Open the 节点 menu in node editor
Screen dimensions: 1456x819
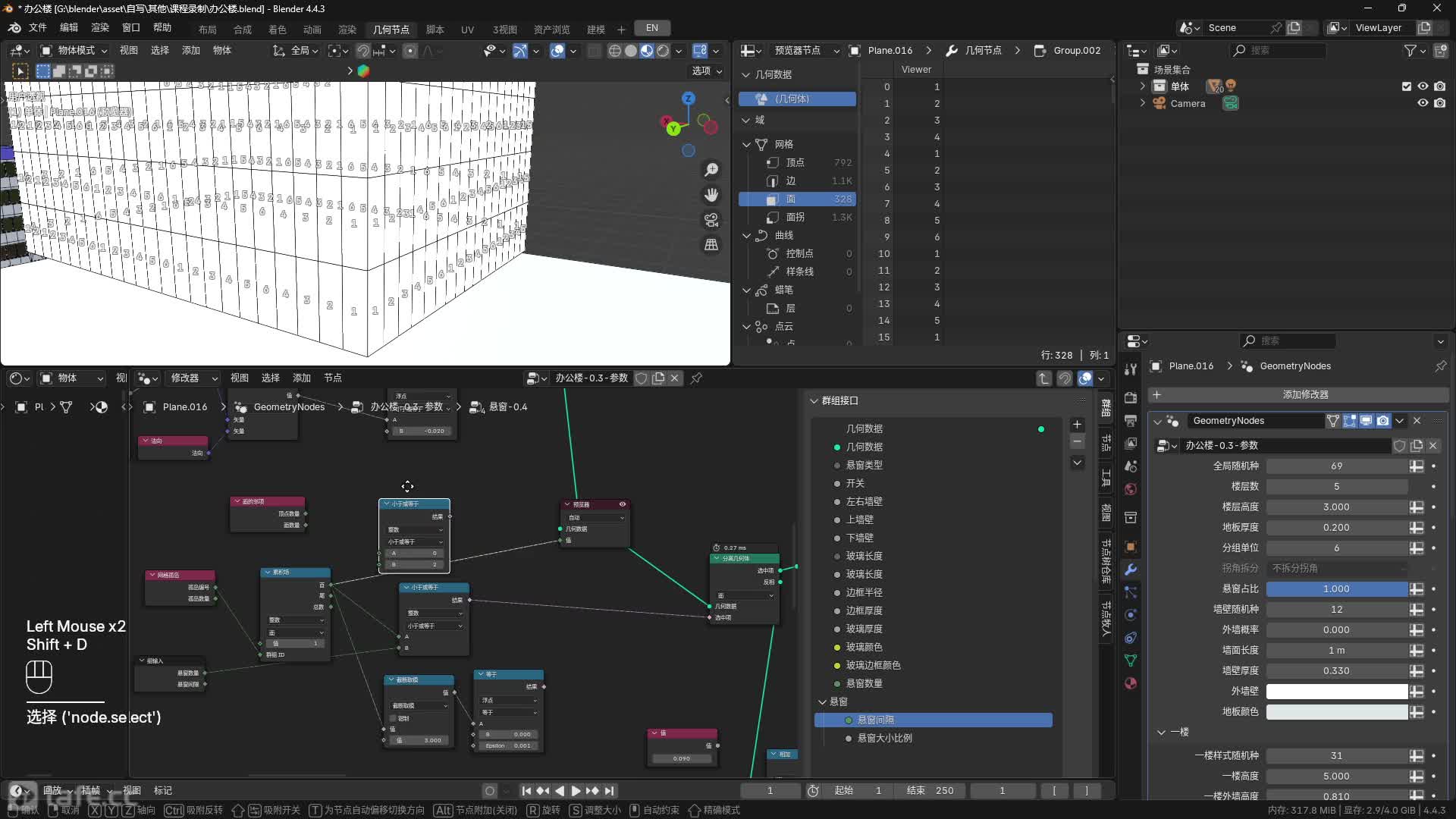[x=332, y=378]
